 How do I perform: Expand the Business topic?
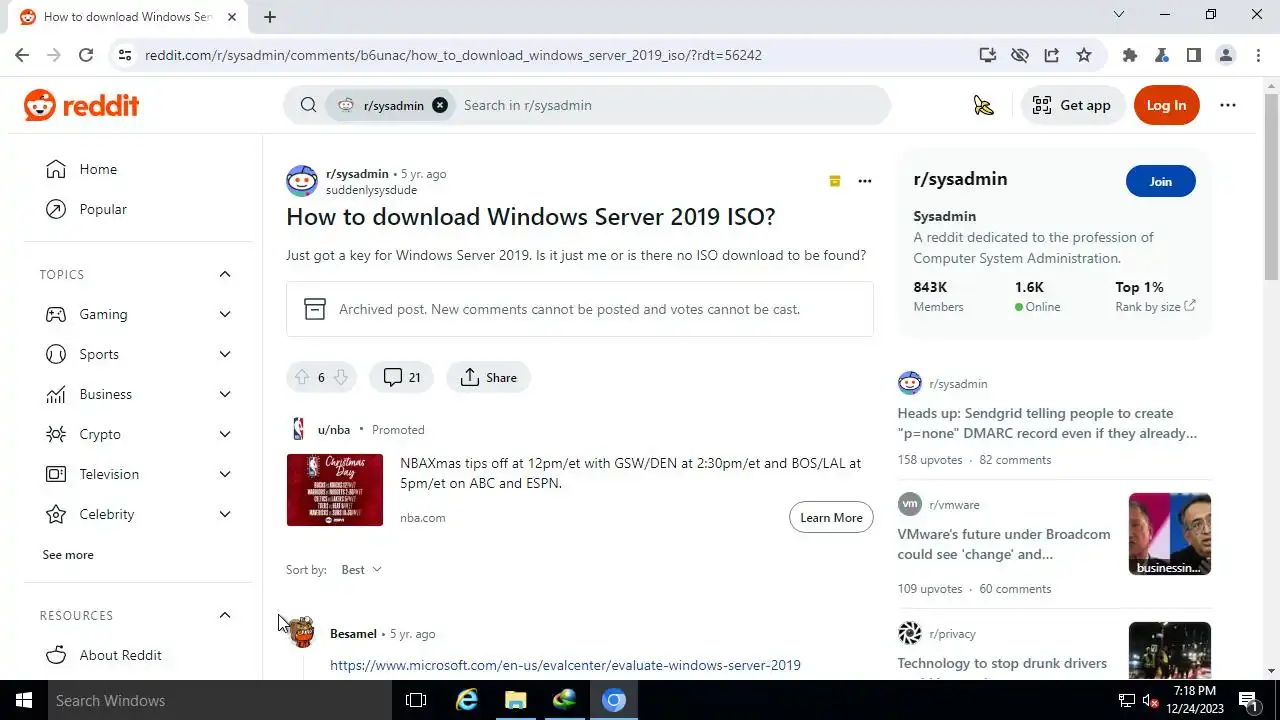225,394
